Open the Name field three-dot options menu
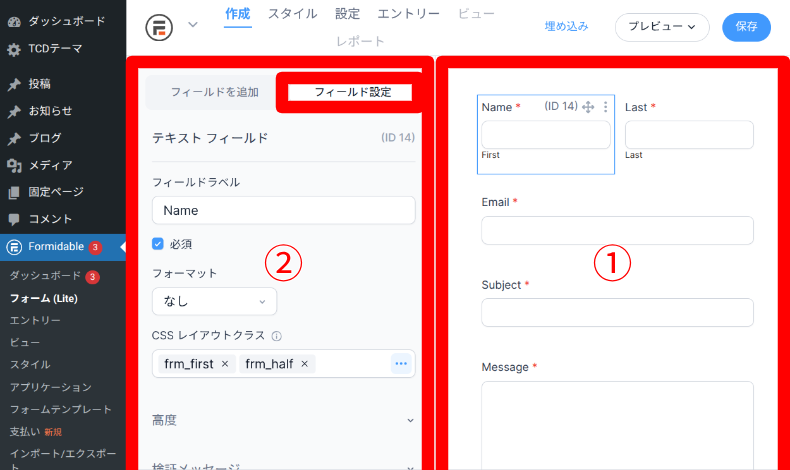Image resolution: width=790 pixels, height=470 pixels. (606, 107)
